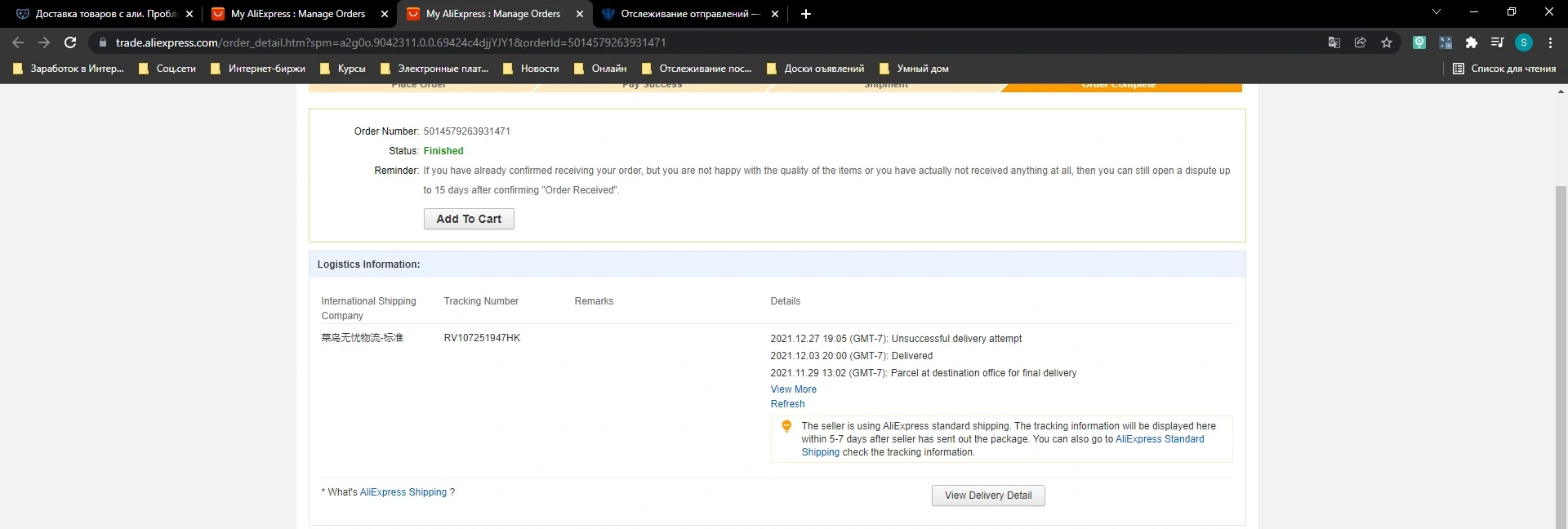
Task: Open 'Онлайн' bookmarks folder
Action: pos(600,69)
